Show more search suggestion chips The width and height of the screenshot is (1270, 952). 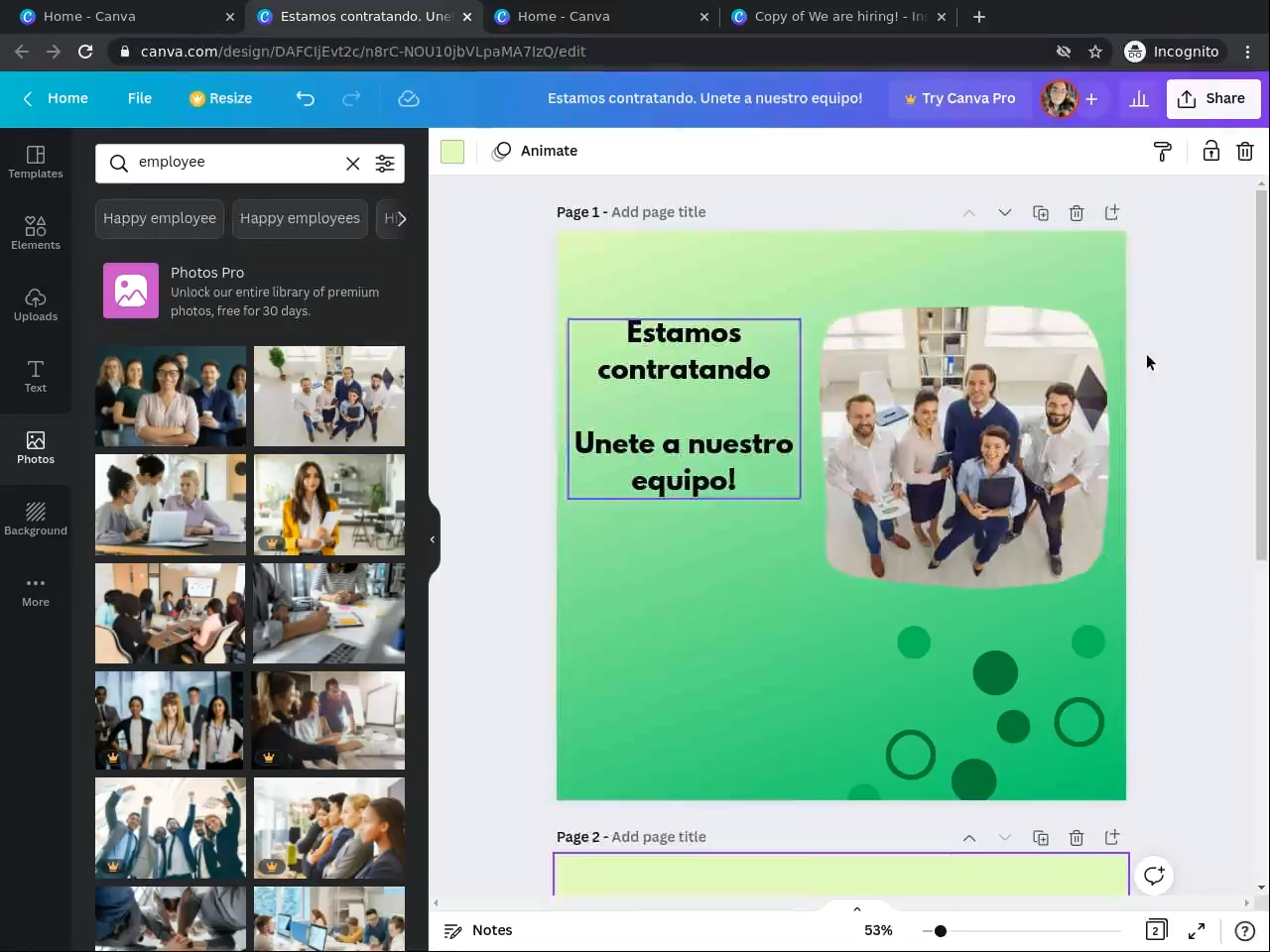[x=400, y=218]
